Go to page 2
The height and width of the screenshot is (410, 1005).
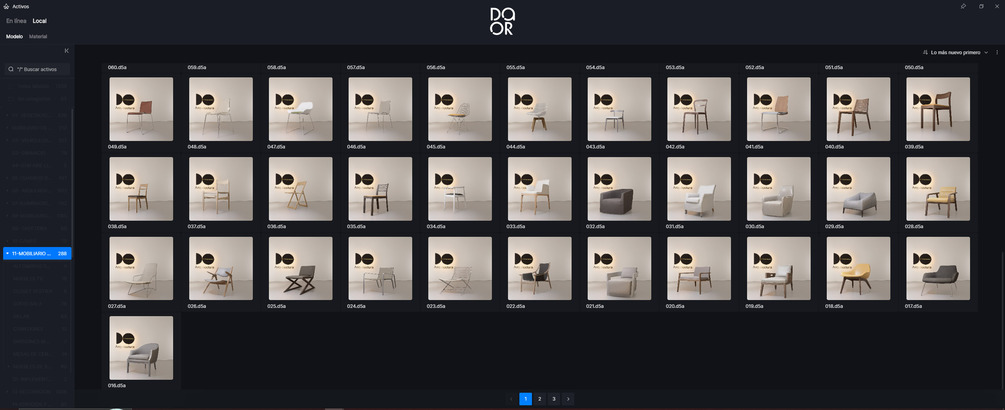coord(540,398)
